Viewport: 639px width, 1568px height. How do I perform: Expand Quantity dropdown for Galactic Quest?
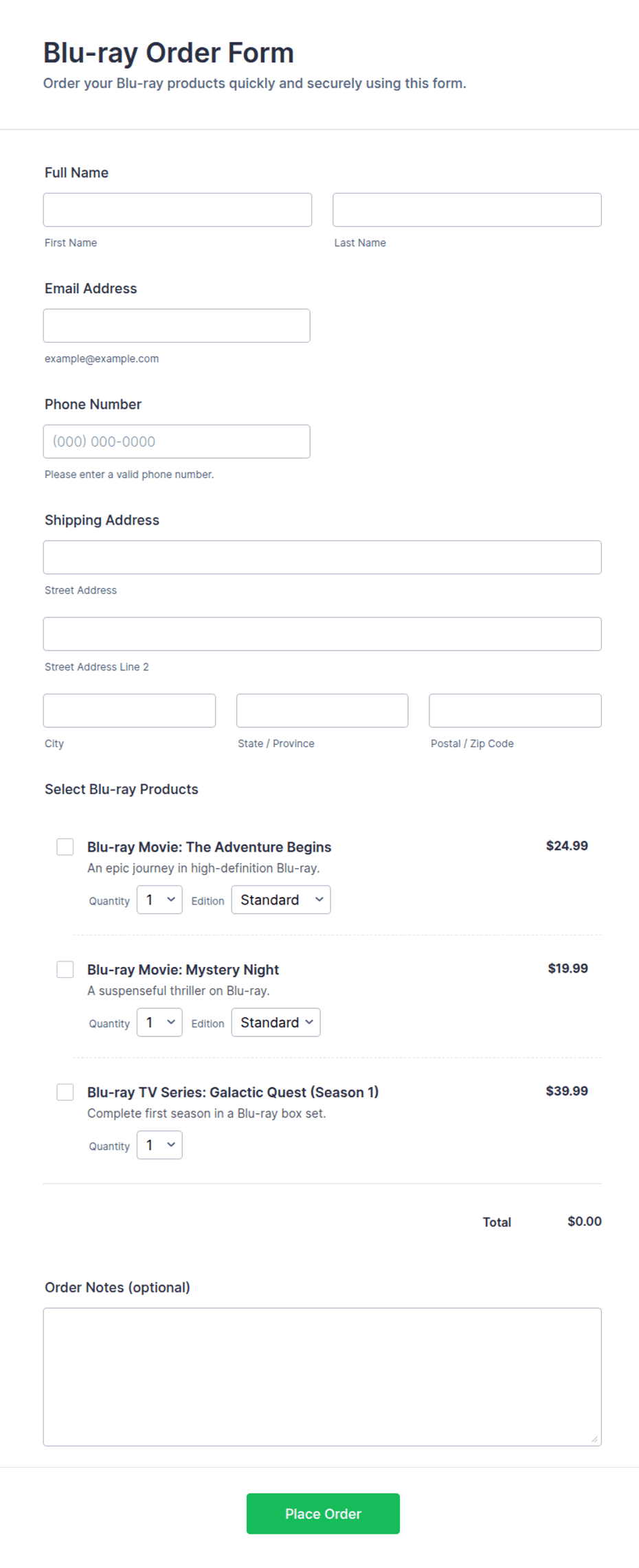(159, 1145)
